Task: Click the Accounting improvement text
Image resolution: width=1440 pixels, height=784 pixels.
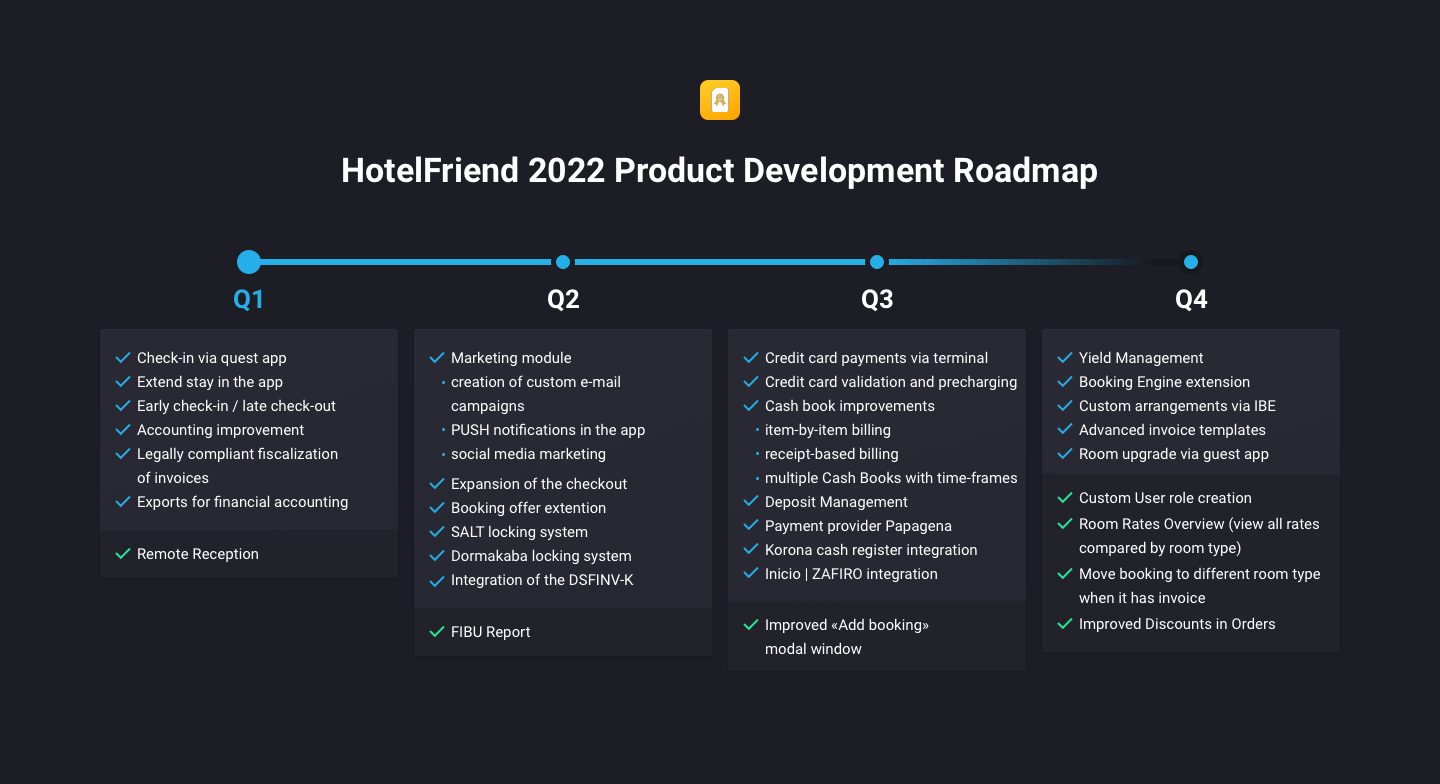Action: 221,430
